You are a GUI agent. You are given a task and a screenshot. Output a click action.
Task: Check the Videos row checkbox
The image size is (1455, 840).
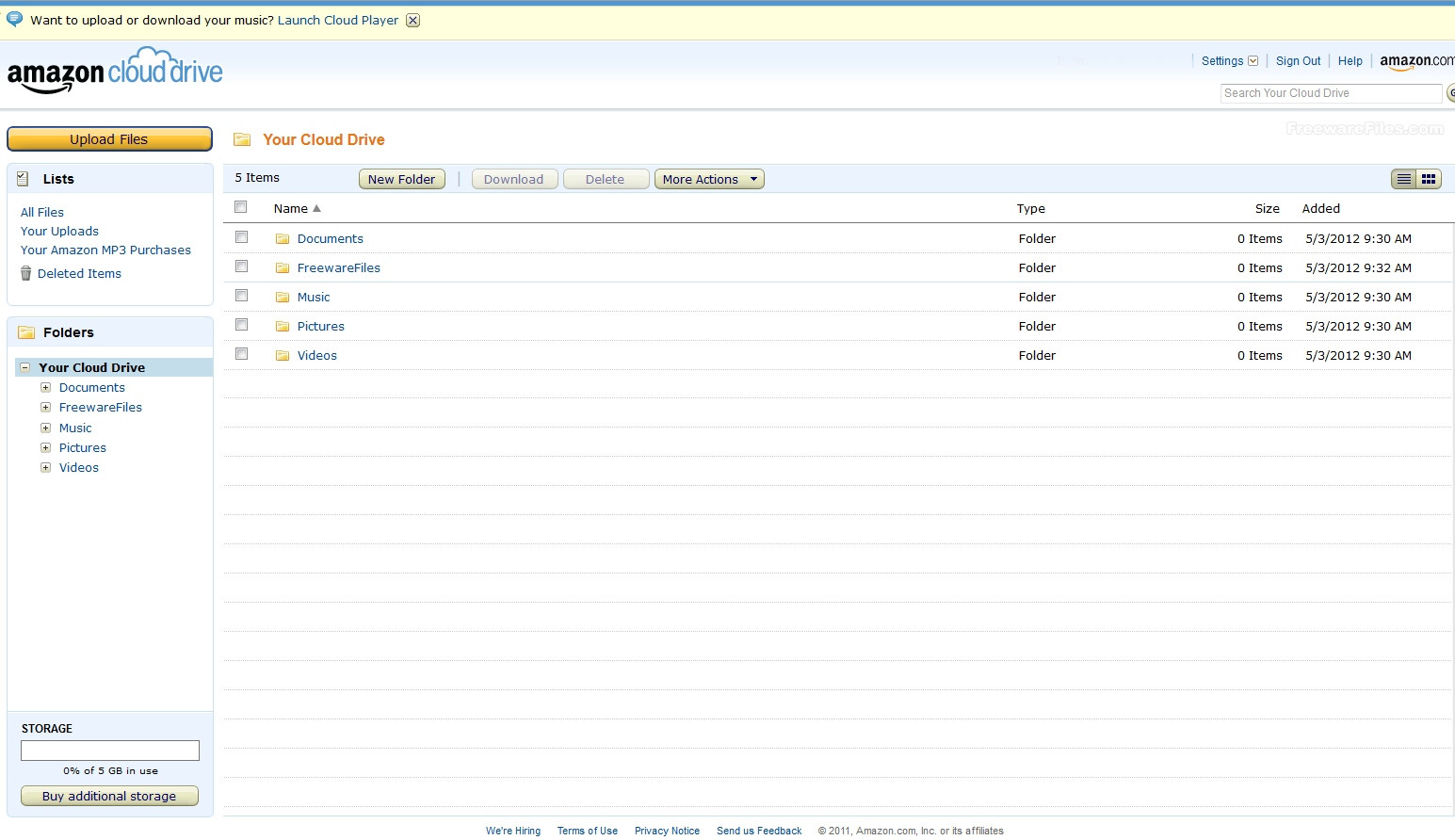241,354
